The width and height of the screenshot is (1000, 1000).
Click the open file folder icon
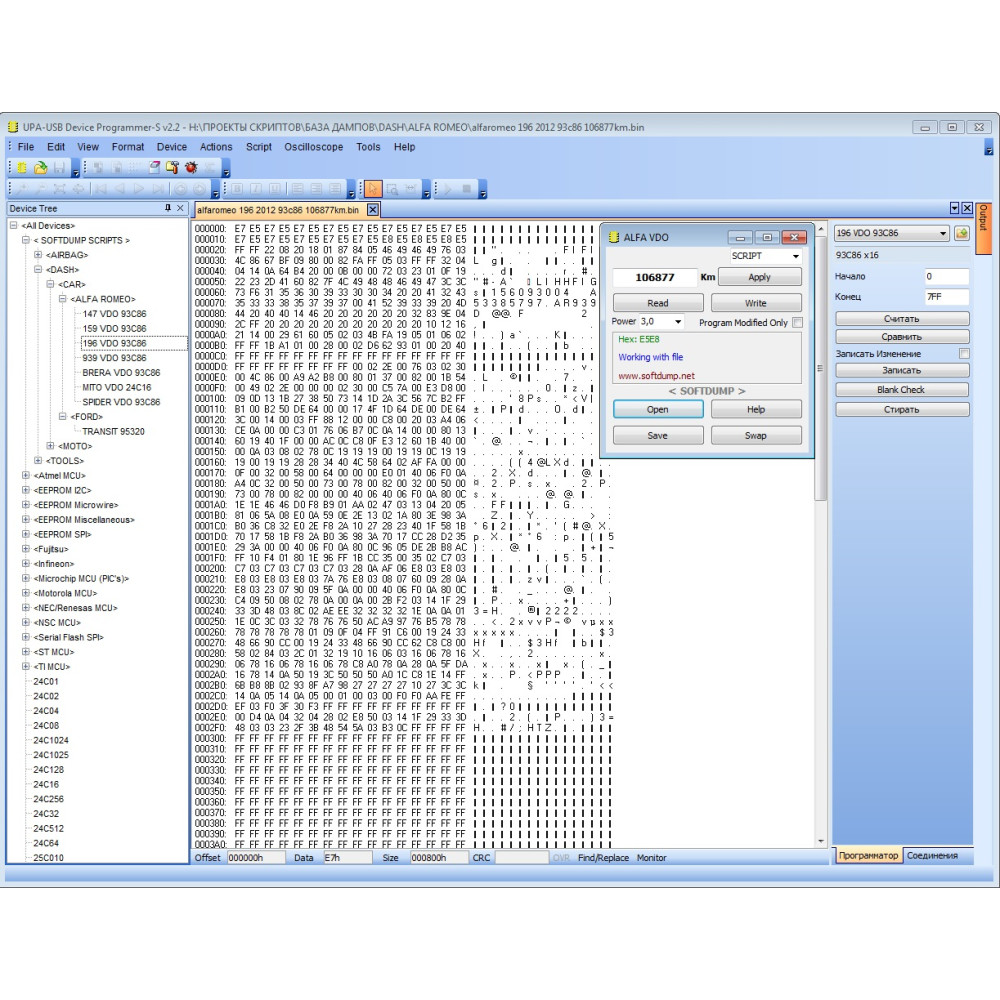click(x=41, y=168)
